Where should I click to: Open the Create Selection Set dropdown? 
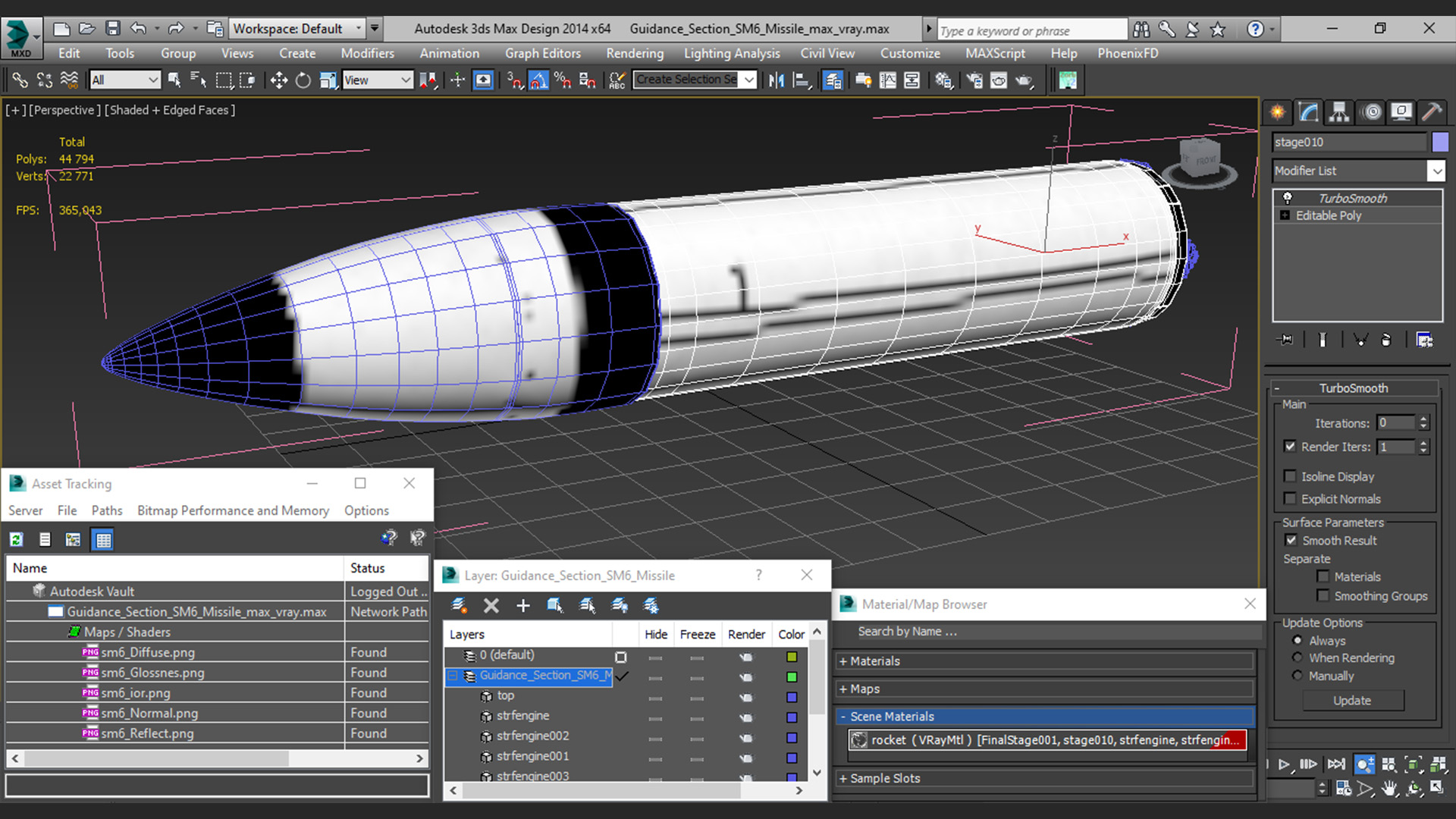[x=695, y=80]
